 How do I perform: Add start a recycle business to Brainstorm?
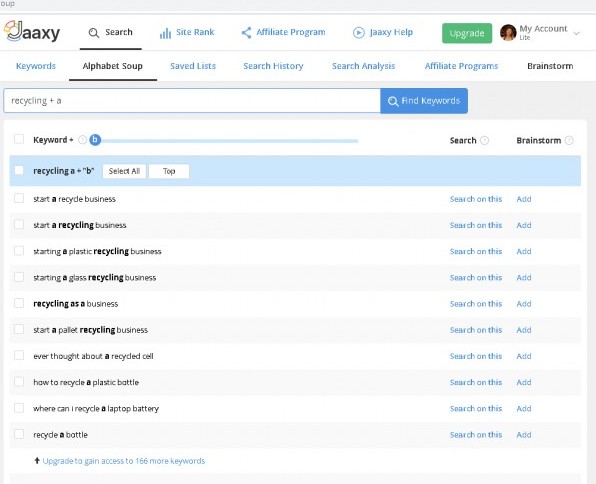click(x=524, y=199)
